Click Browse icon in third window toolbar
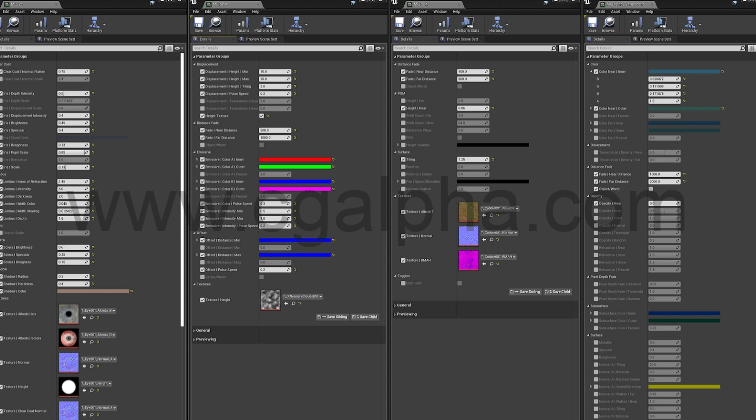Viewport: 756px width, 420px height. (x=416, y=24)
